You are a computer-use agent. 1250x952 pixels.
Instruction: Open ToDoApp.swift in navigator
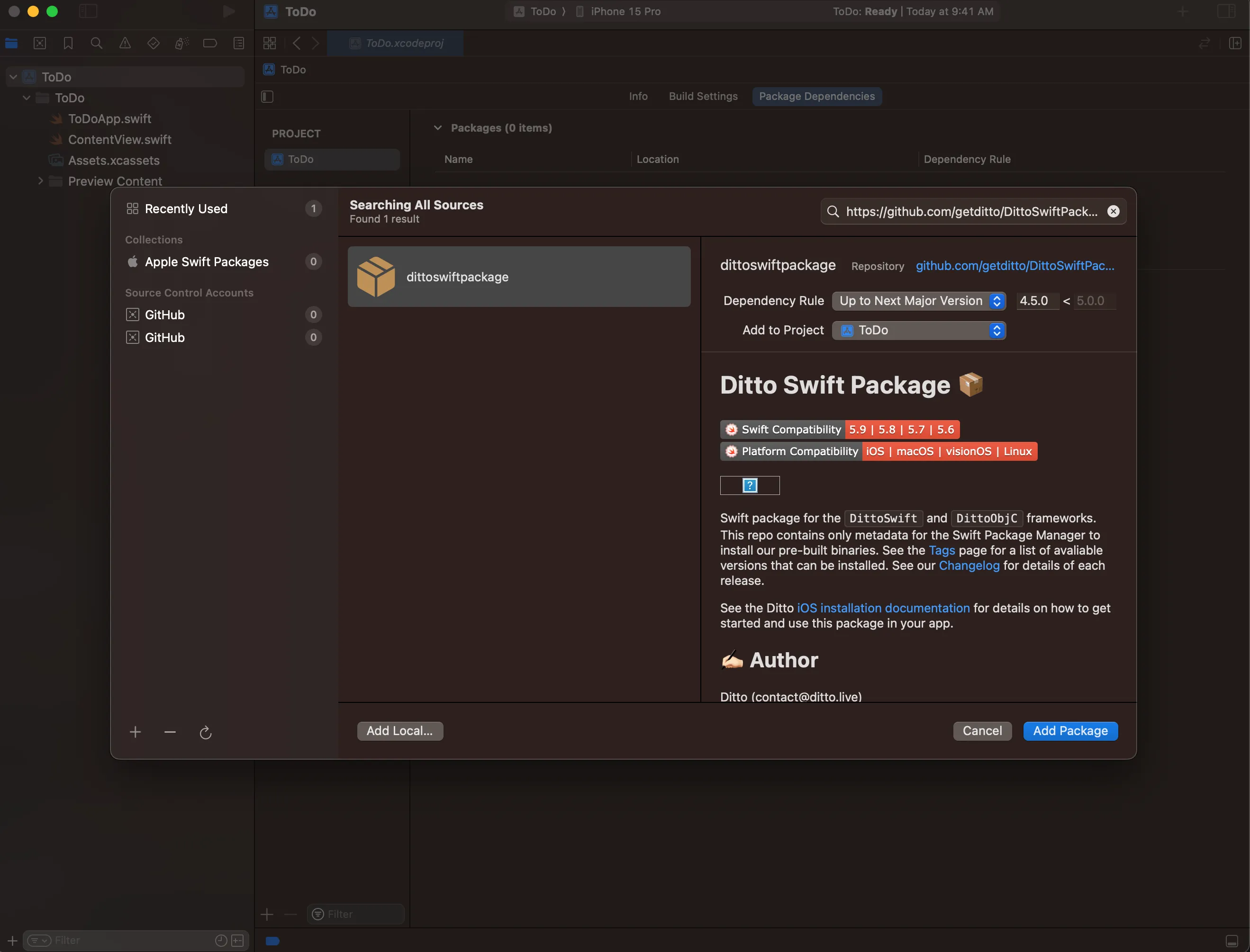pyautogui.click(x=109, y=118)
